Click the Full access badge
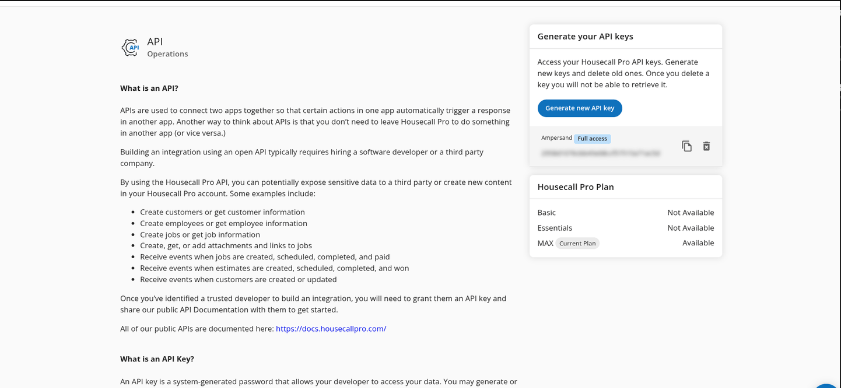Viewport: 841px width, 388px height. click(x=593, y=138)
